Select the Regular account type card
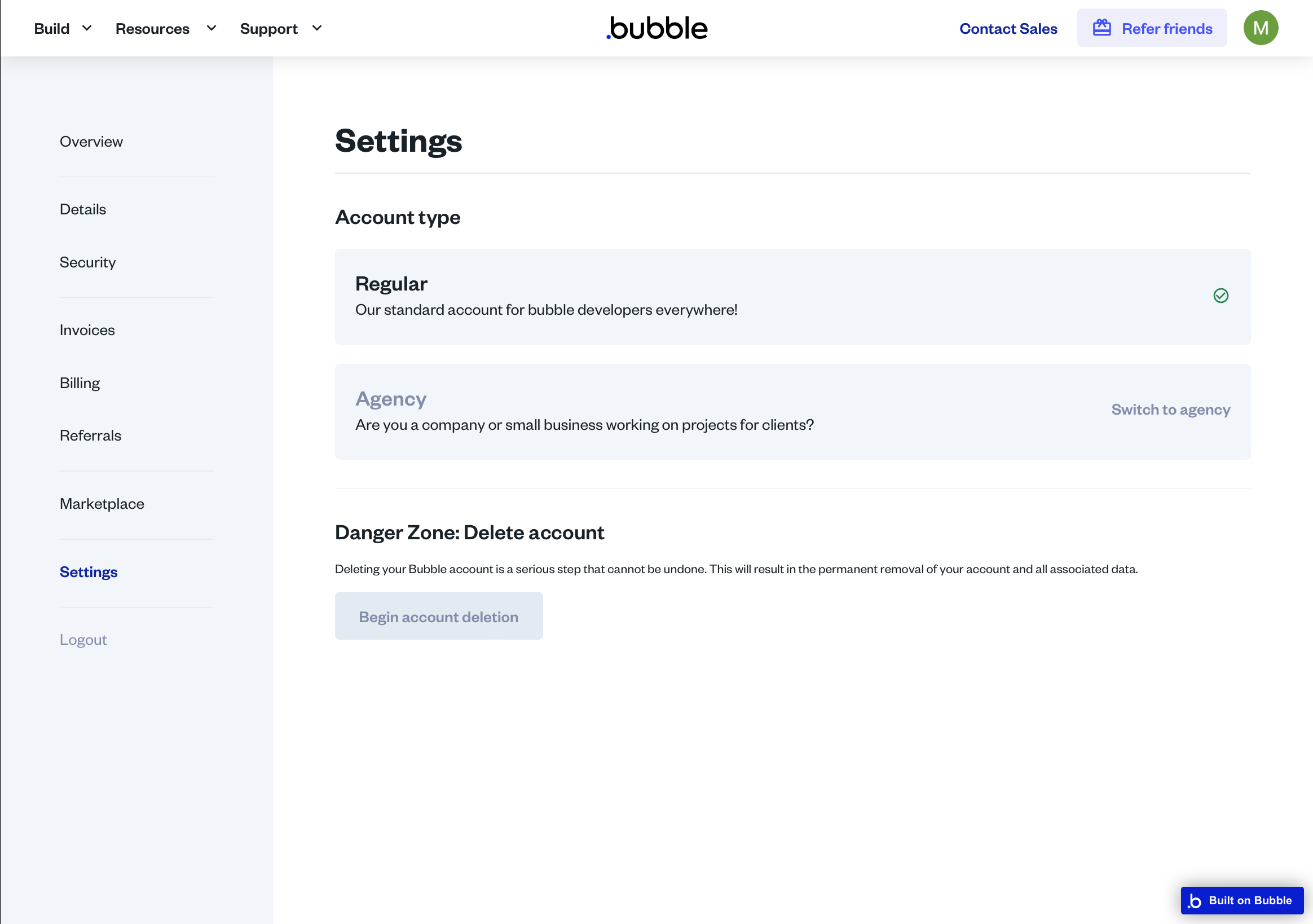The height and width of the screenshot is (924, 1313). point(792,296)
